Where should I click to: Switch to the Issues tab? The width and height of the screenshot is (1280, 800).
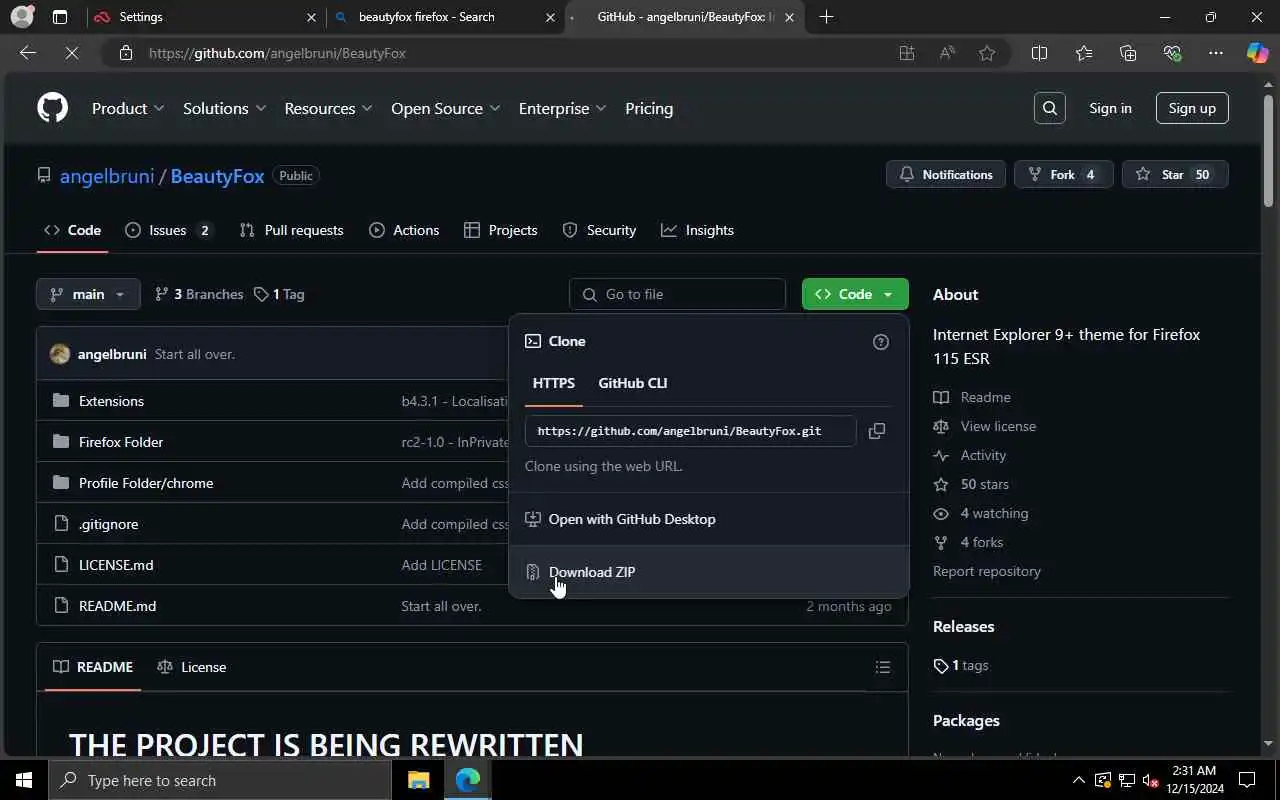click(x=169, y=230)
